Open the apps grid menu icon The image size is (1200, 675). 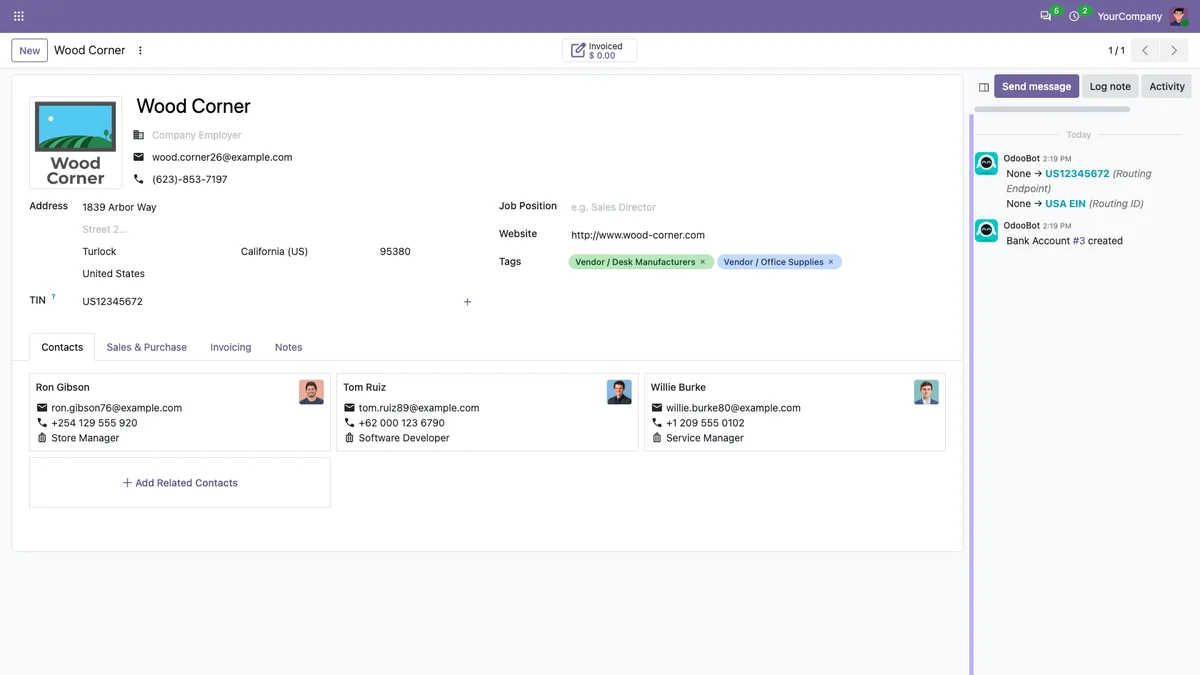19,16
